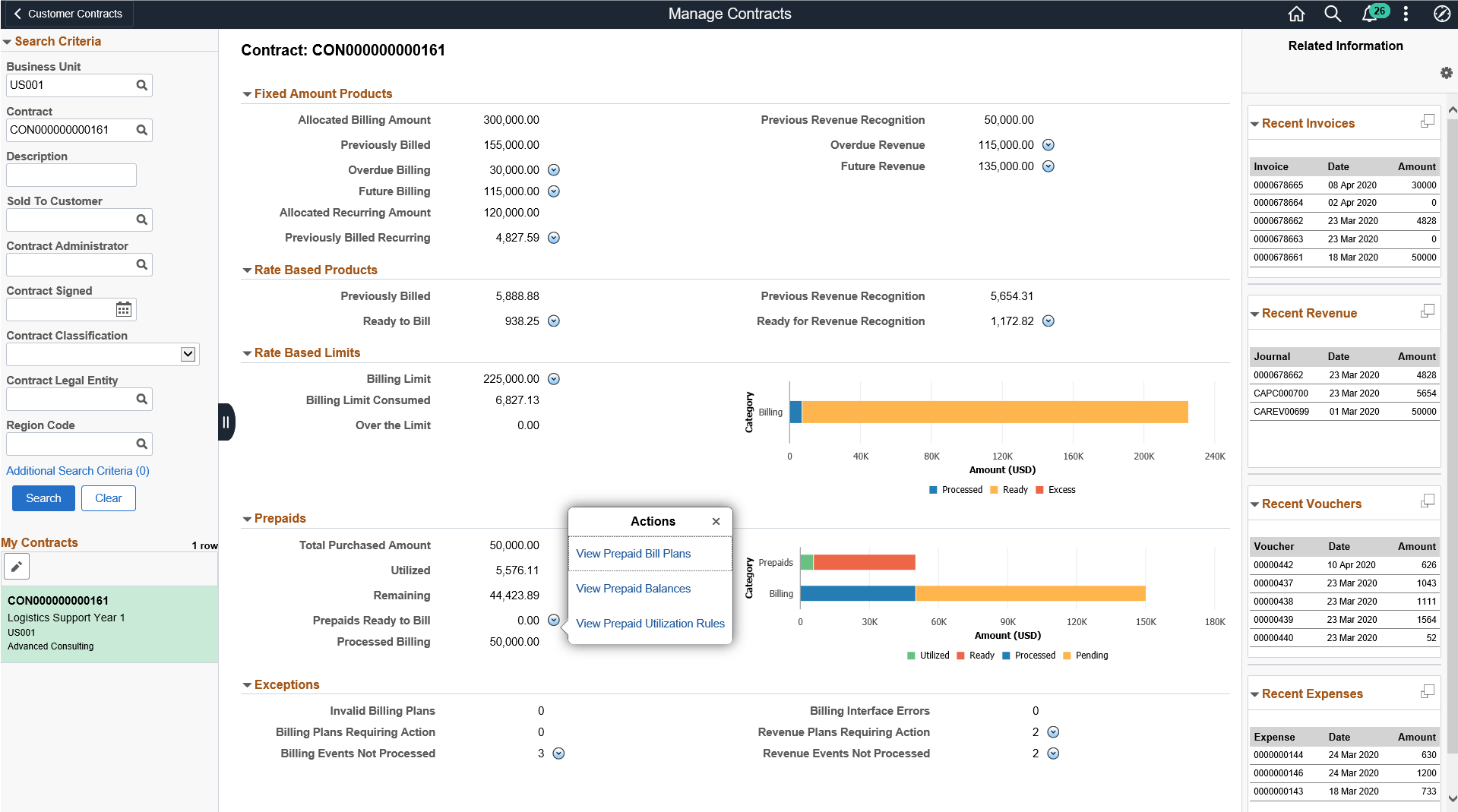Click the Description input field
The height and width of the screenshot is (812, 1458).
tap(71, 175)
